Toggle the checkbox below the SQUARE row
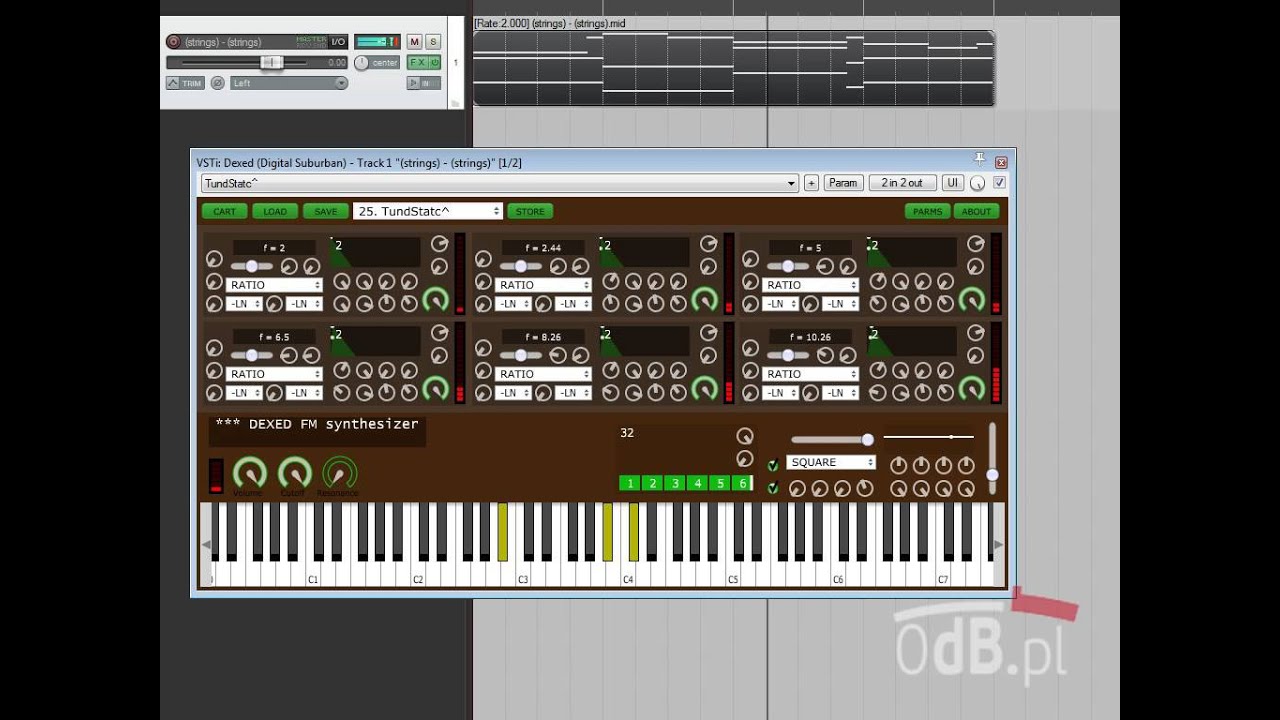1280x720 pixels. tap(773, 488)
